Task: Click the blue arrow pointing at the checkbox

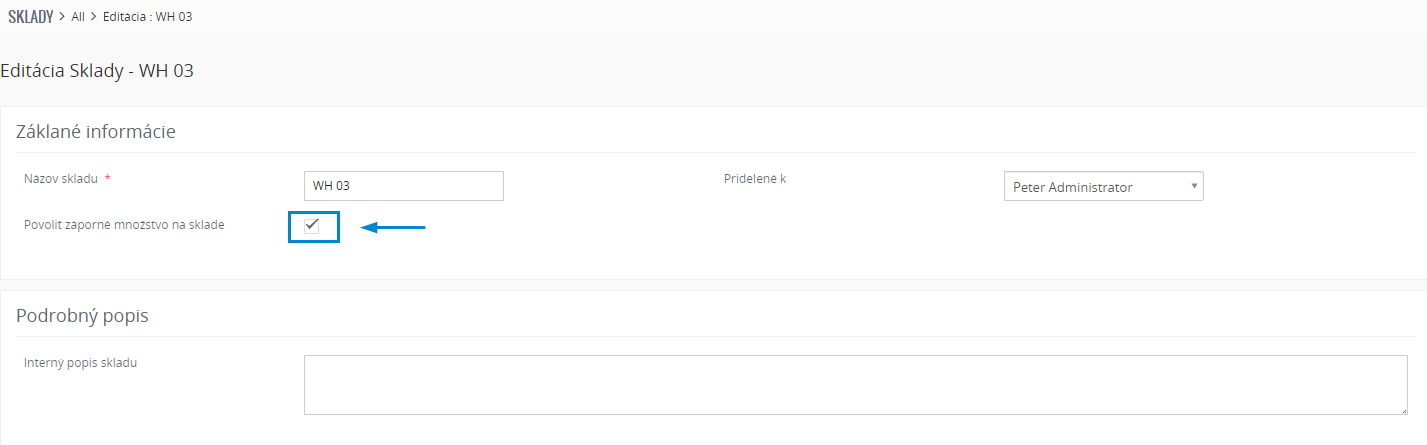Action: [393, 228]
